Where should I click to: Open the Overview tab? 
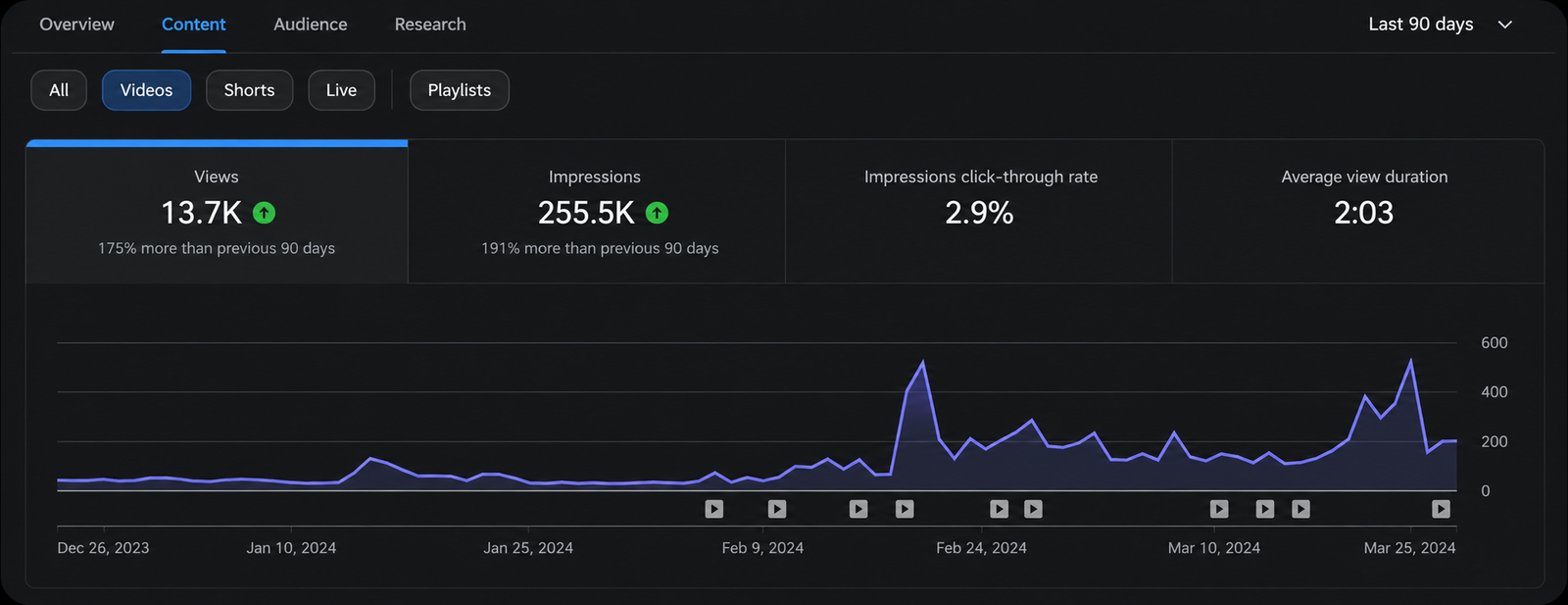76,25
